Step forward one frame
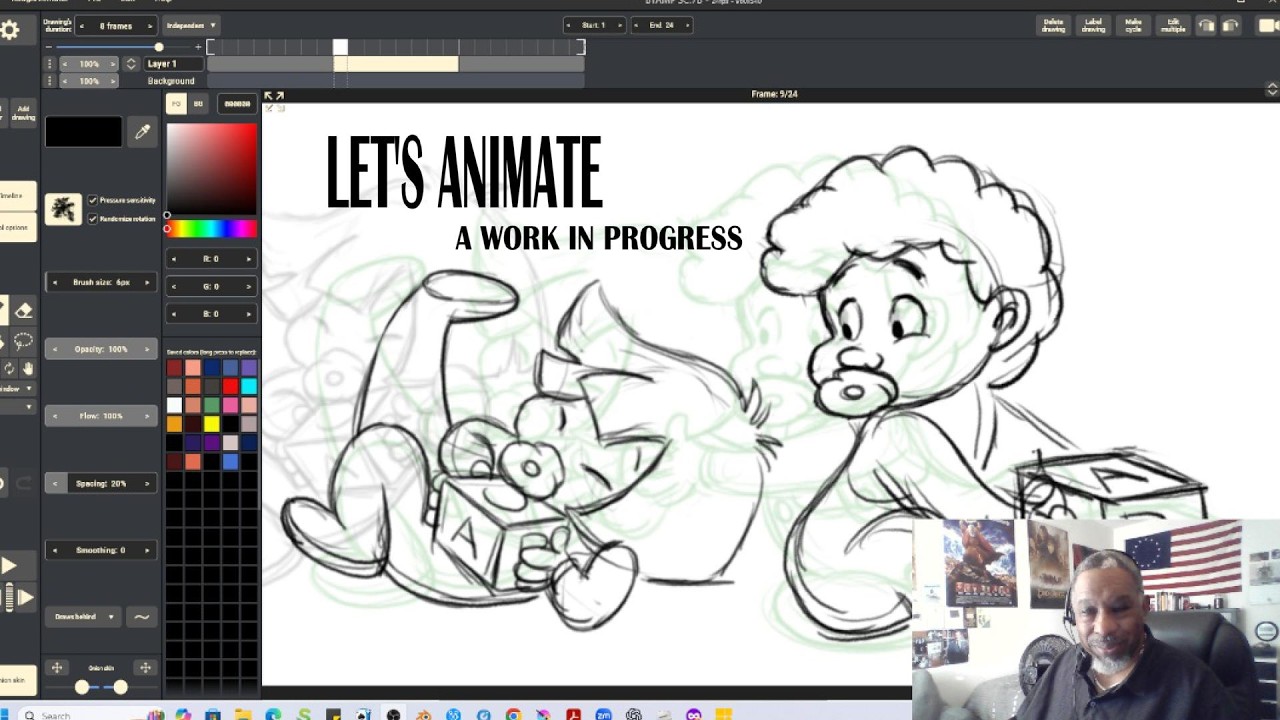 coord(26,598)
